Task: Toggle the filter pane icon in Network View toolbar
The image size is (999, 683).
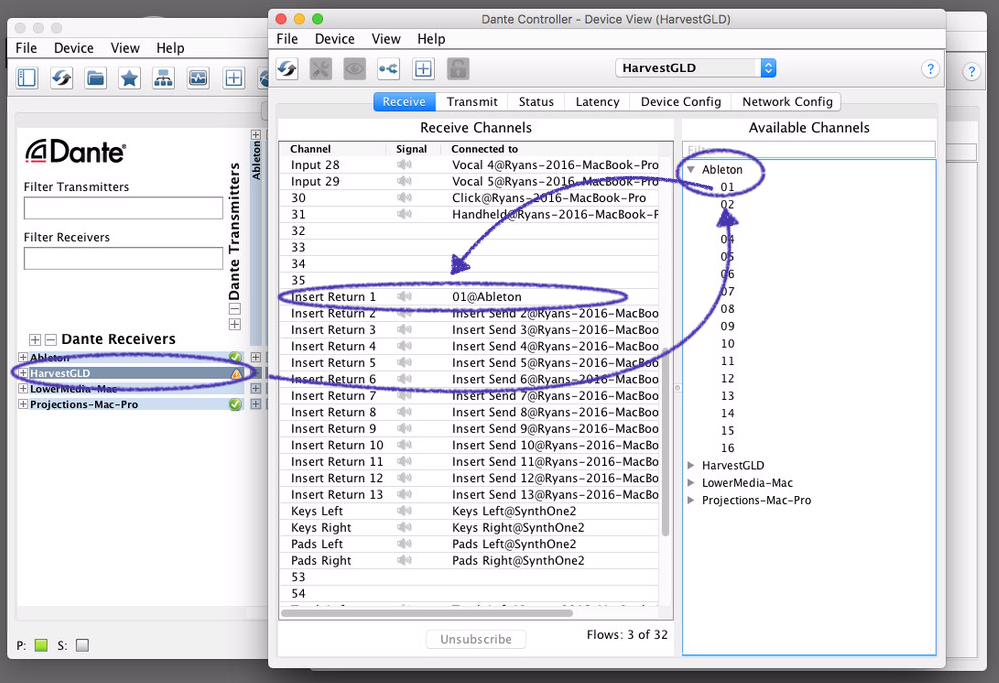Action: (27, 78)
